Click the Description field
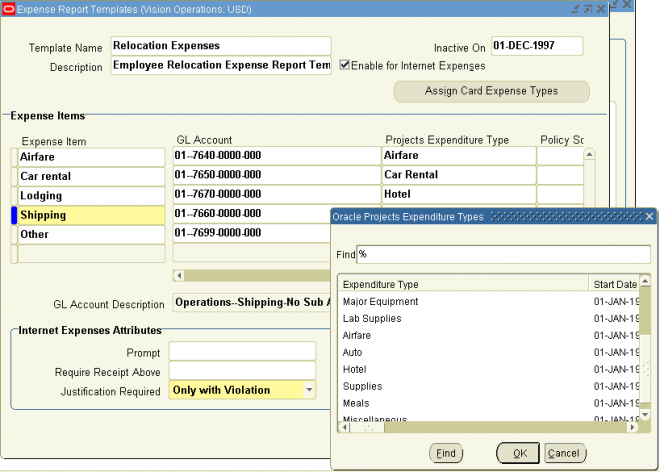The image size is (660, 472). (221, 65)
